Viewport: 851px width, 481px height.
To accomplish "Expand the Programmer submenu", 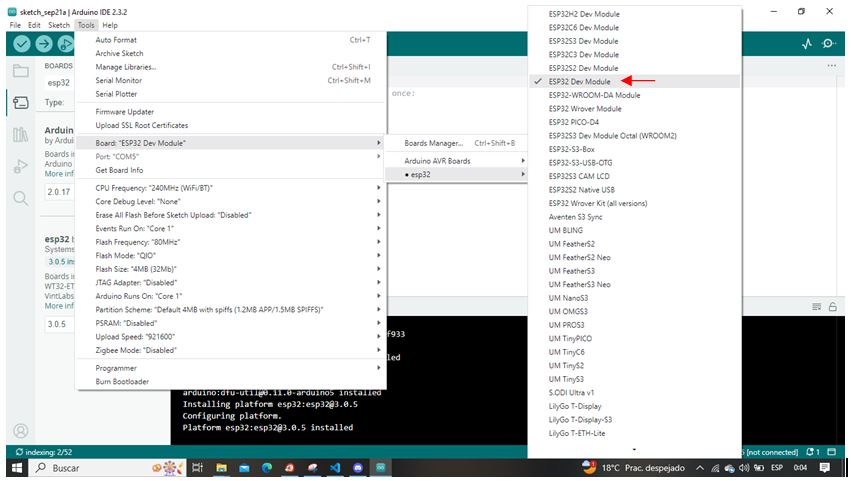I will pyautogui.click(x=231, y=368).
